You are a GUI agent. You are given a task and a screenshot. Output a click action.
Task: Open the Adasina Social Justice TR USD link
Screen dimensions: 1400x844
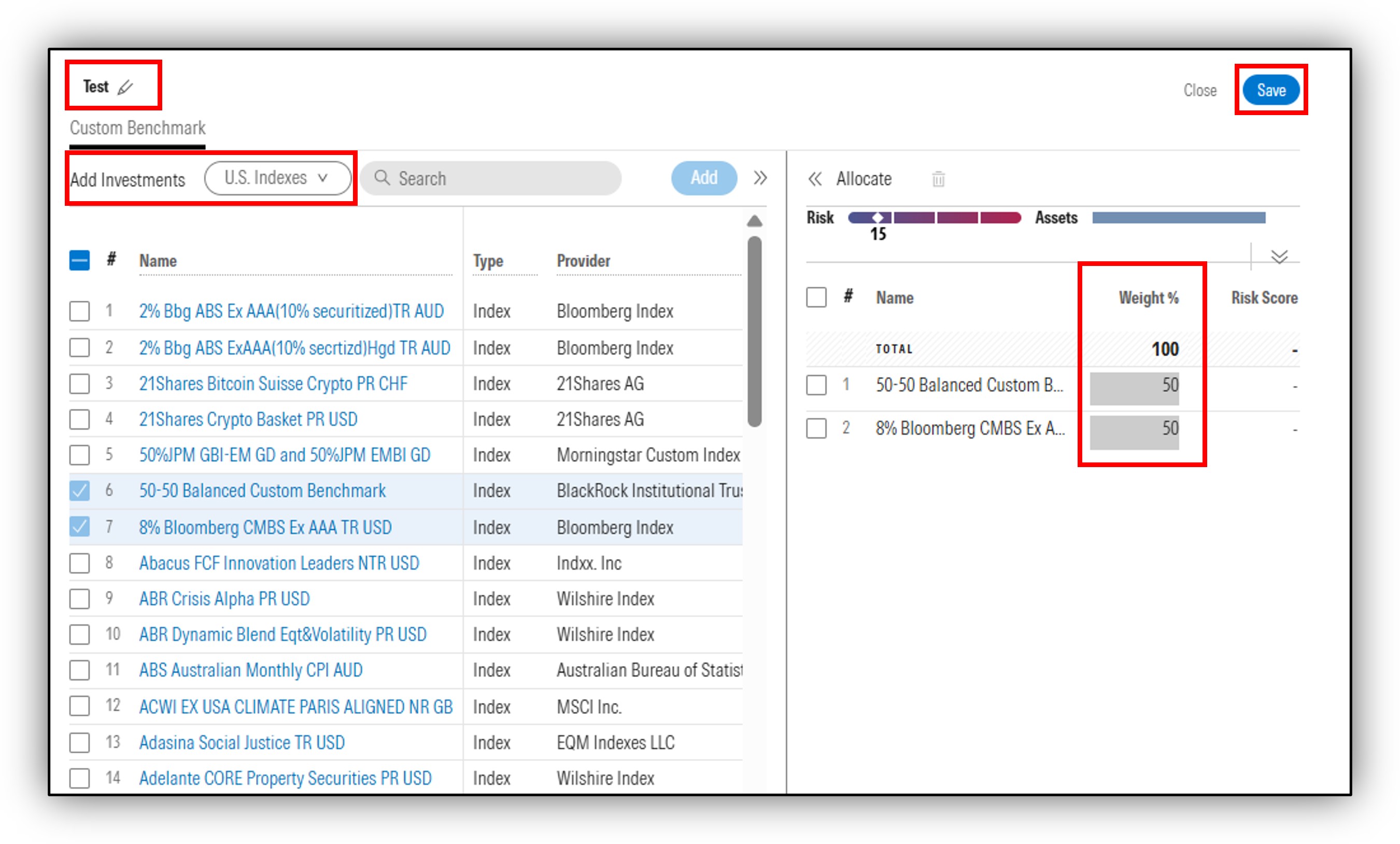242,742
